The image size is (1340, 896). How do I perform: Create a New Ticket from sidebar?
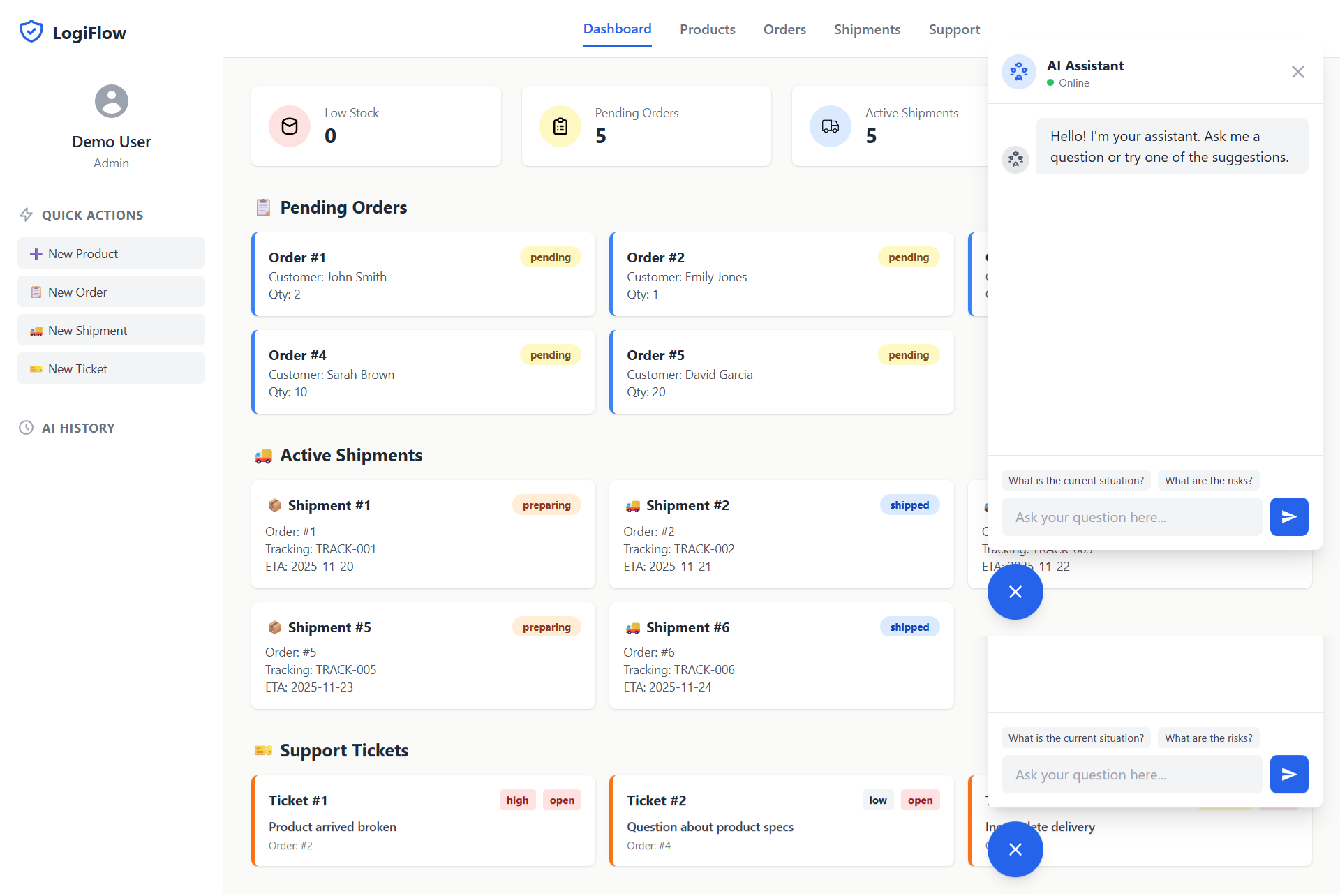pos(111,368)
